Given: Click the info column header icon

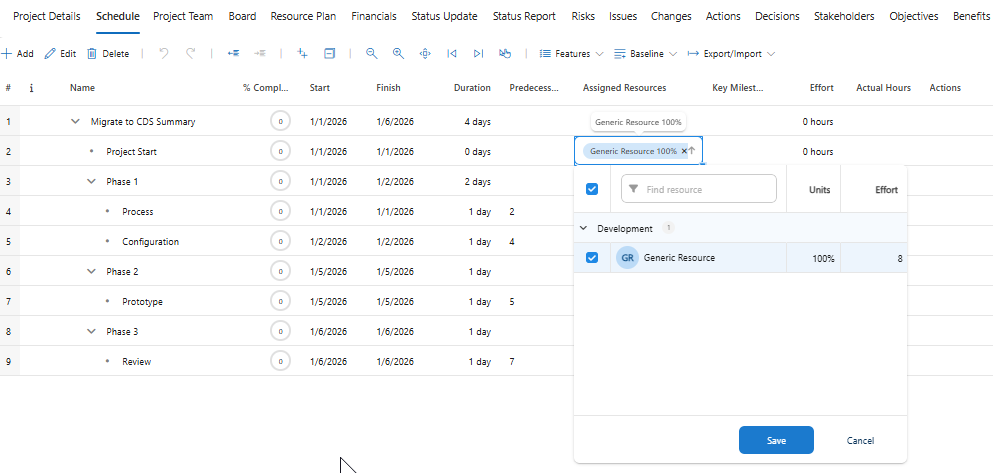Looking at the screenshot, I should tap(31, 88).
